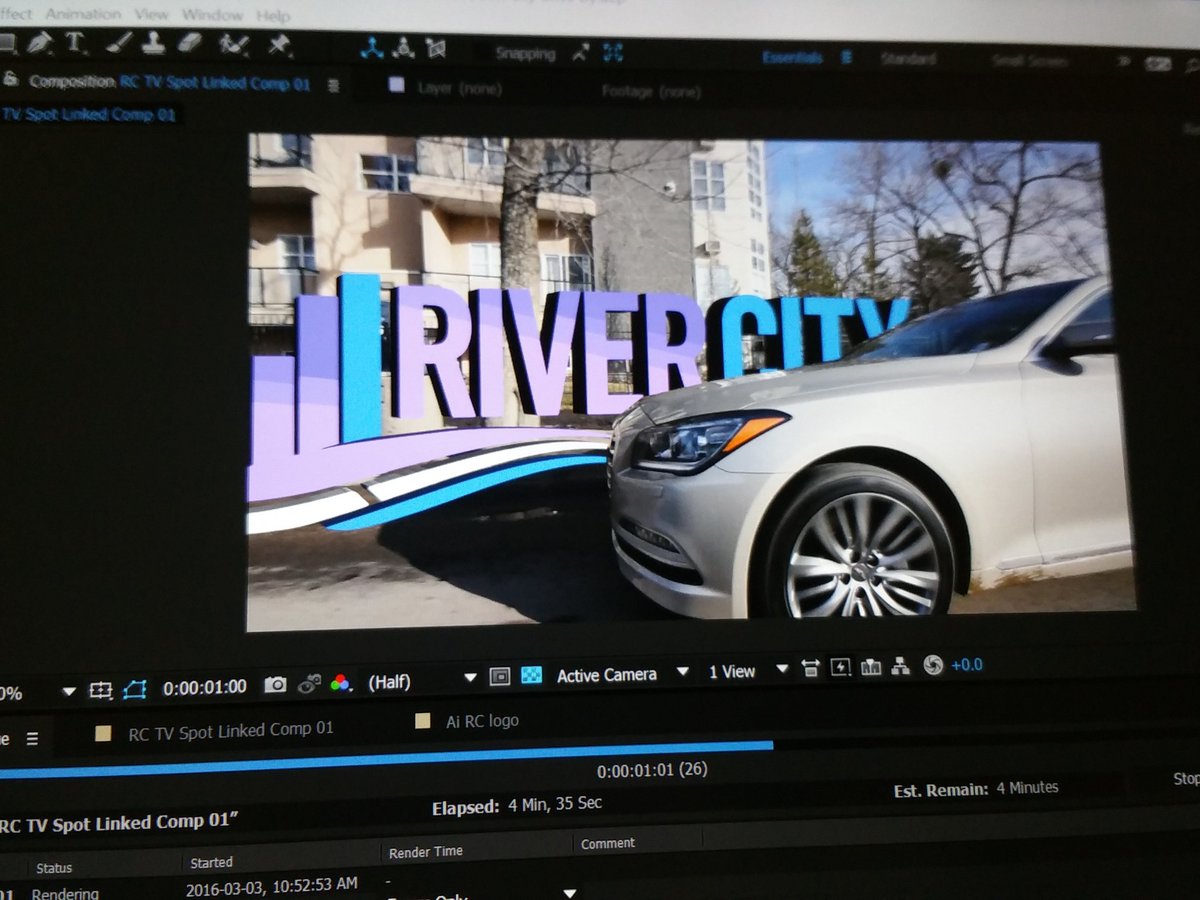Select the Eraser tool
1200x900 pixels.
[190, 43]
